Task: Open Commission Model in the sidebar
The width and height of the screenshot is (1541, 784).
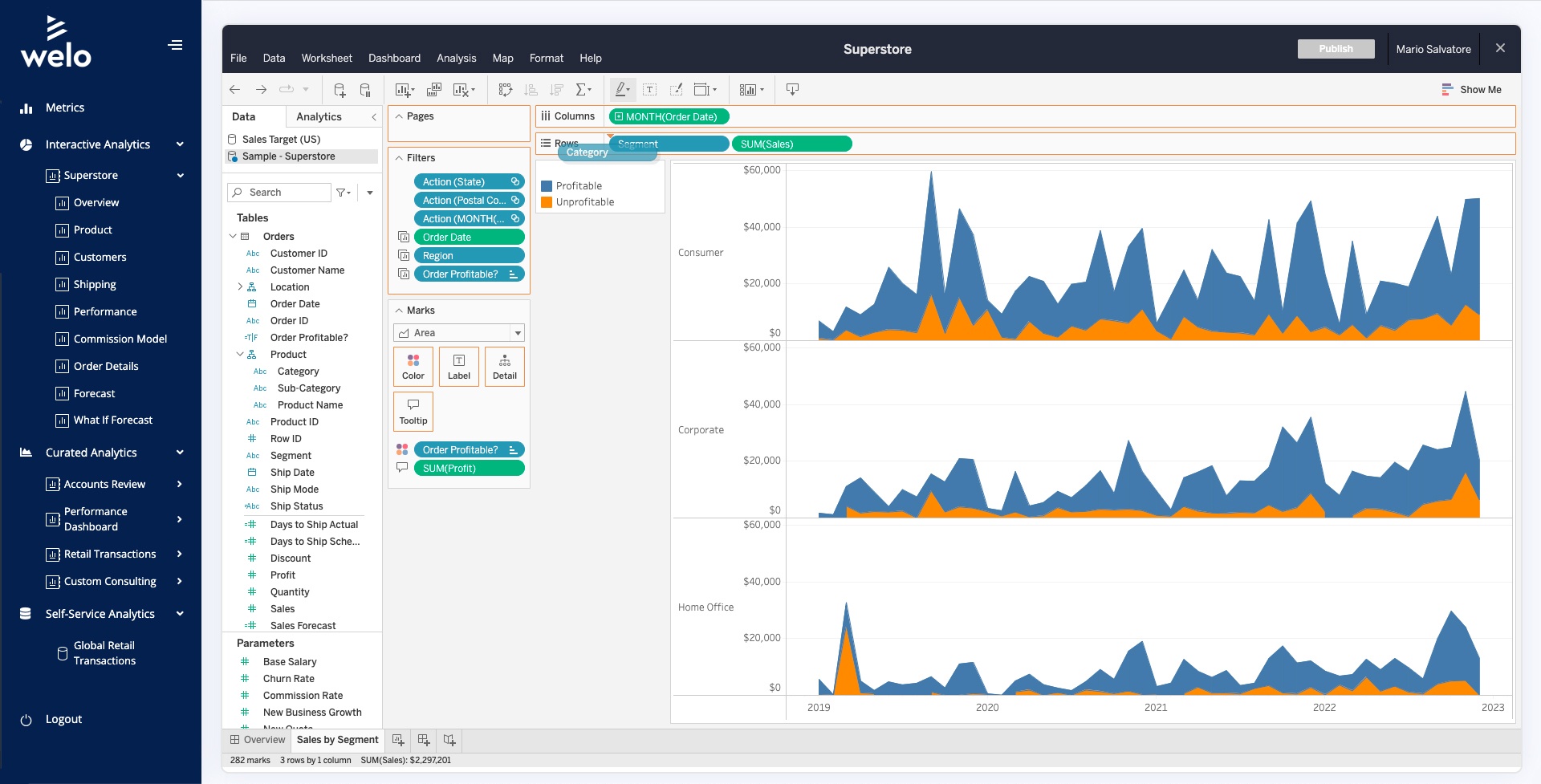Action: pyautogui.click(x=120, y=339)
